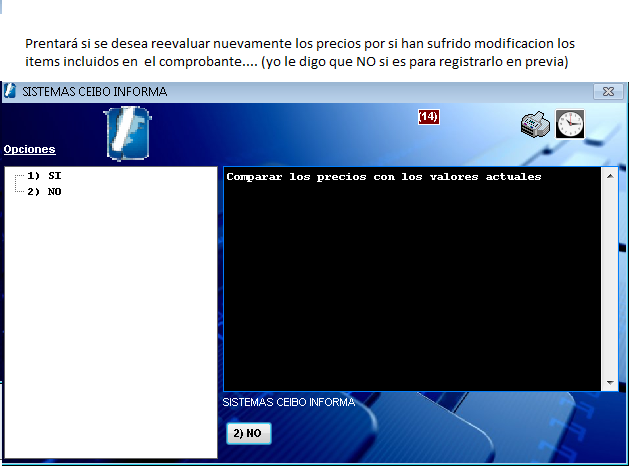Viewport: 629px width, 466px height.
Task: Select option 2) NO in tree
Action: coord(44,192)
